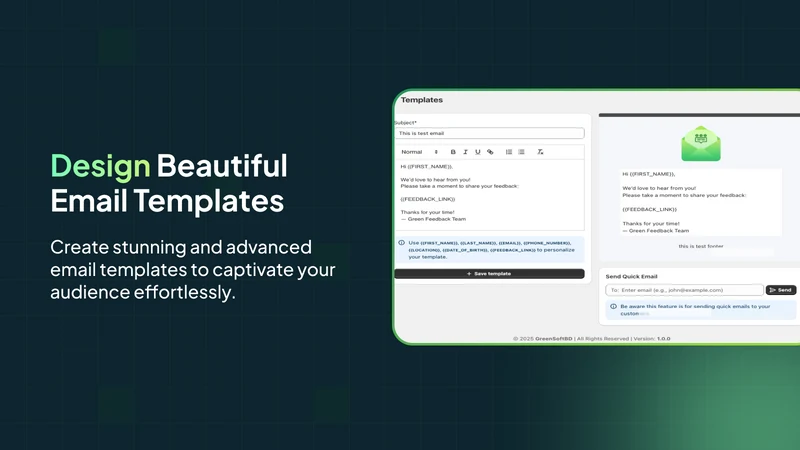Image resolution: width=800 pixels, height=450 pixels.
Task: Click 'Design Beautiful Email Templates' headline
Action: tap(169, 183)
